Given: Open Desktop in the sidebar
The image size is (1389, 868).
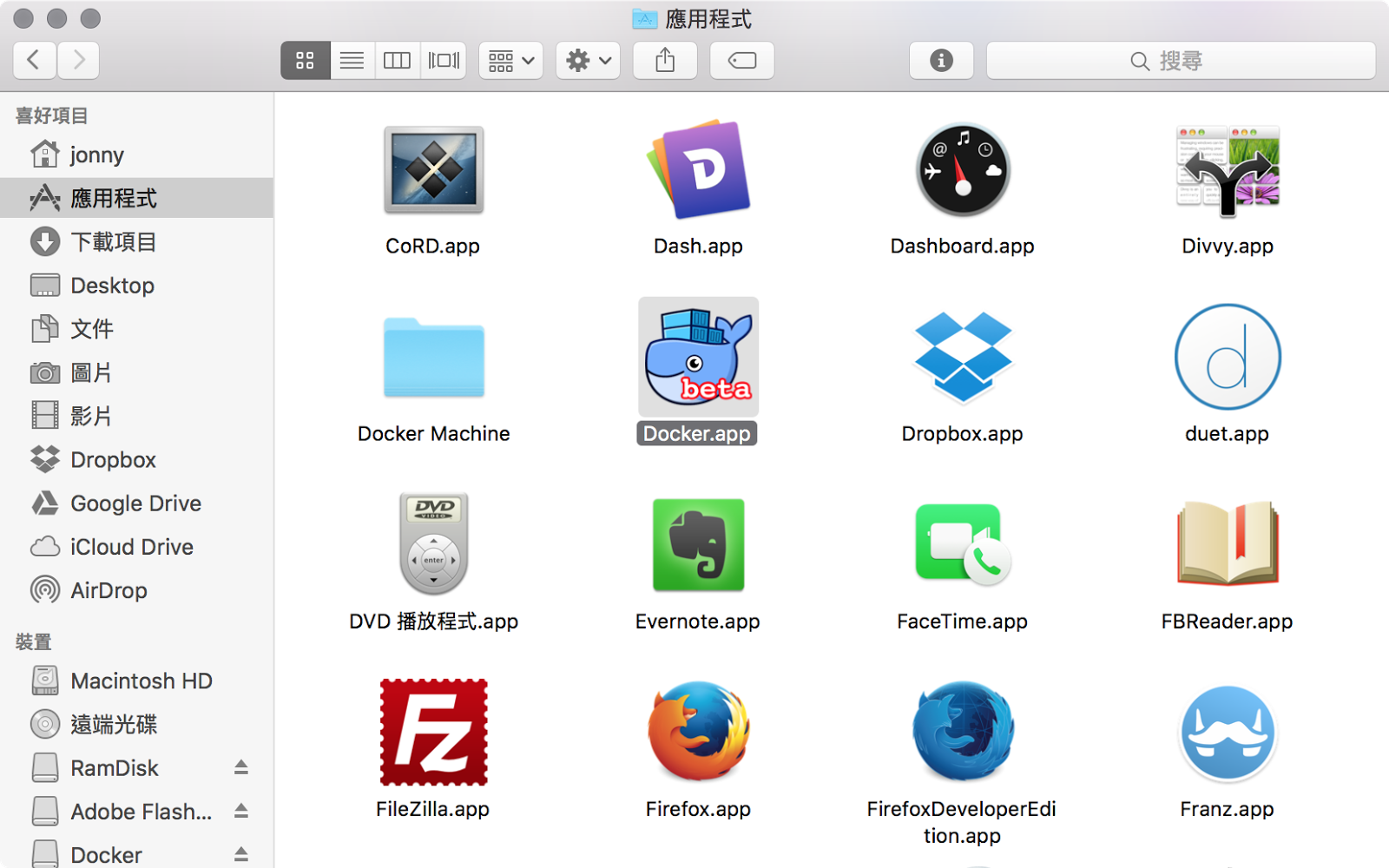Looking at the screenshot, I should point(137,285).
